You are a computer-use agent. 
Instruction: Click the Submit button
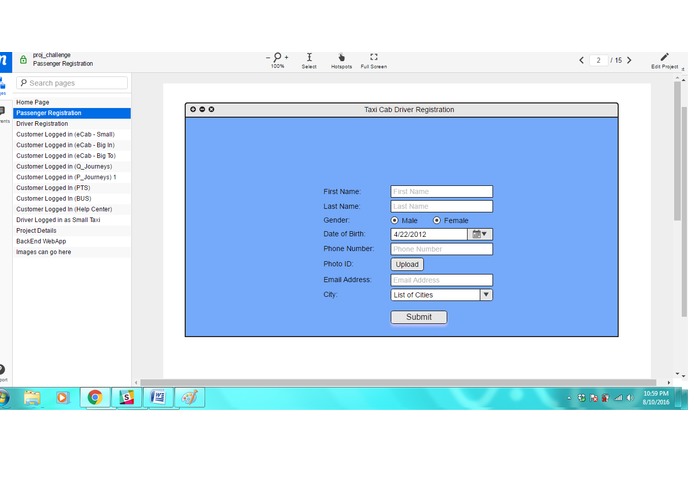tap(419, 317)
